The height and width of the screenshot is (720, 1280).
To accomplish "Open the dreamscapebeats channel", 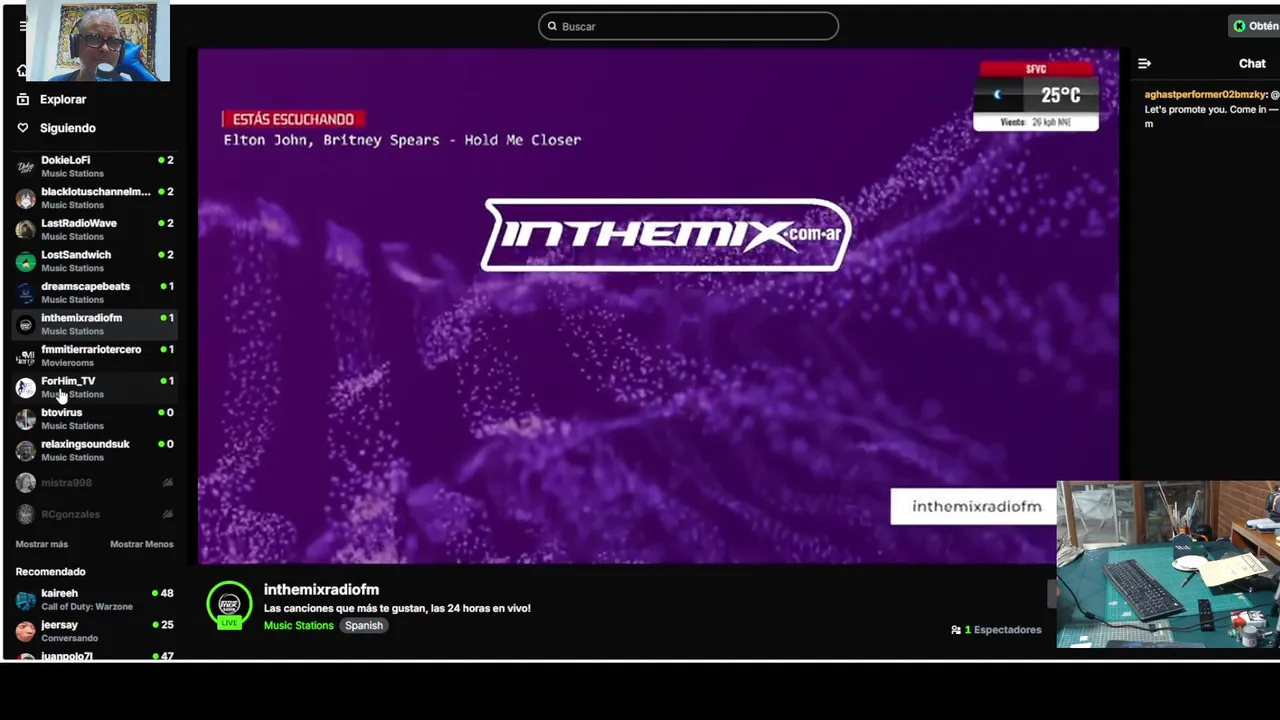I will coord(95,292).
